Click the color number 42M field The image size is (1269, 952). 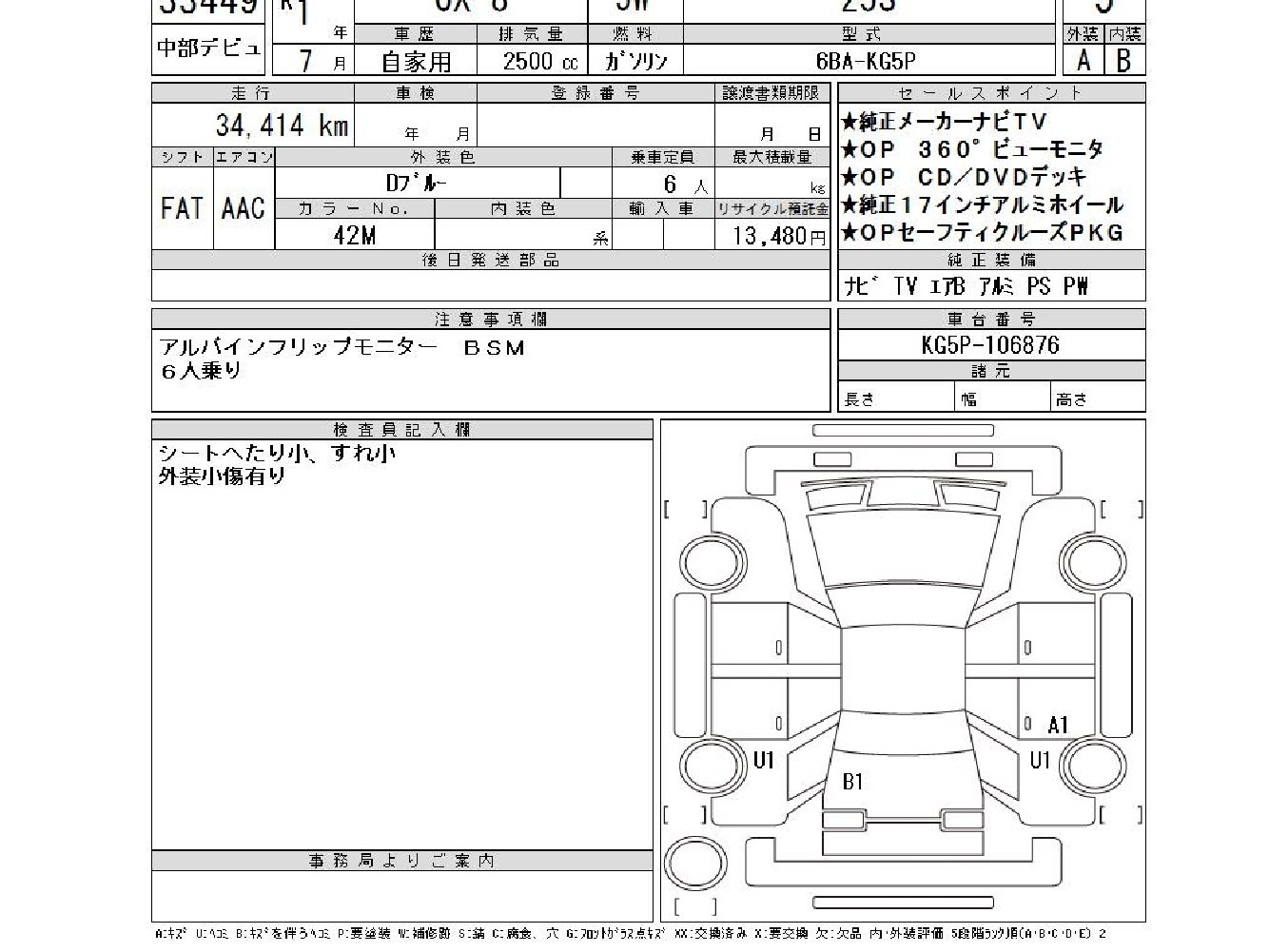point(355,235)
